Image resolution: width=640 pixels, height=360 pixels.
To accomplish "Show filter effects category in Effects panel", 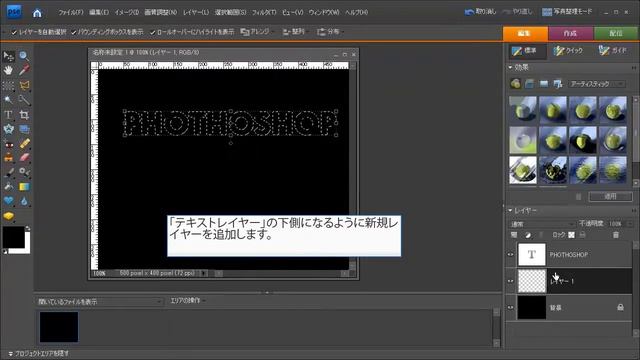I will click(516, 84).
